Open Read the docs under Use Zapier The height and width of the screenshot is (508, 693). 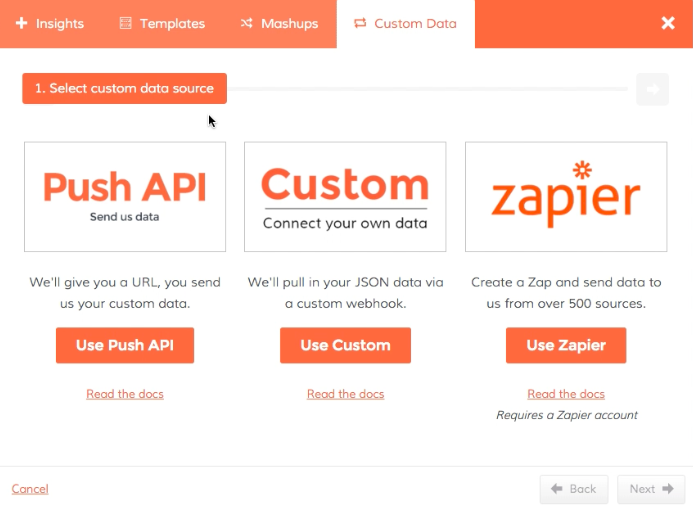click(566, 394)
